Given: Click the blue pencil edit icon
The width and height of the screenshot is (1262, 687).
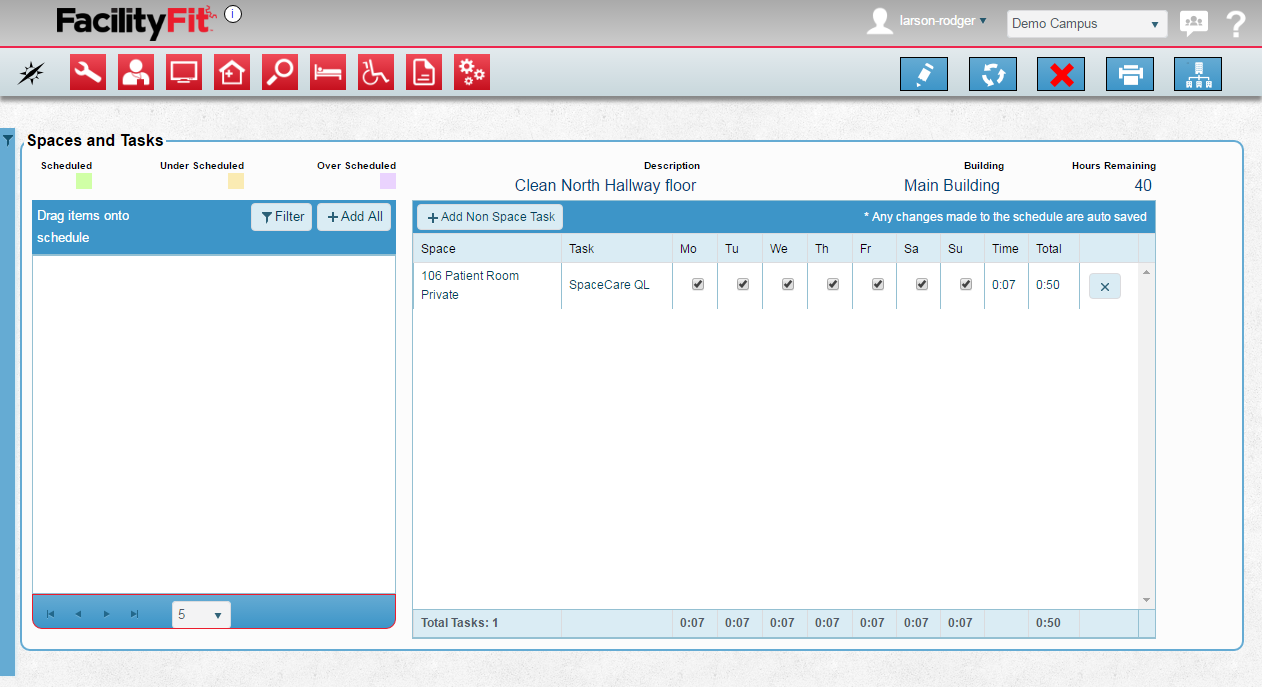Looking at the screenshot, I should point(924,74).
